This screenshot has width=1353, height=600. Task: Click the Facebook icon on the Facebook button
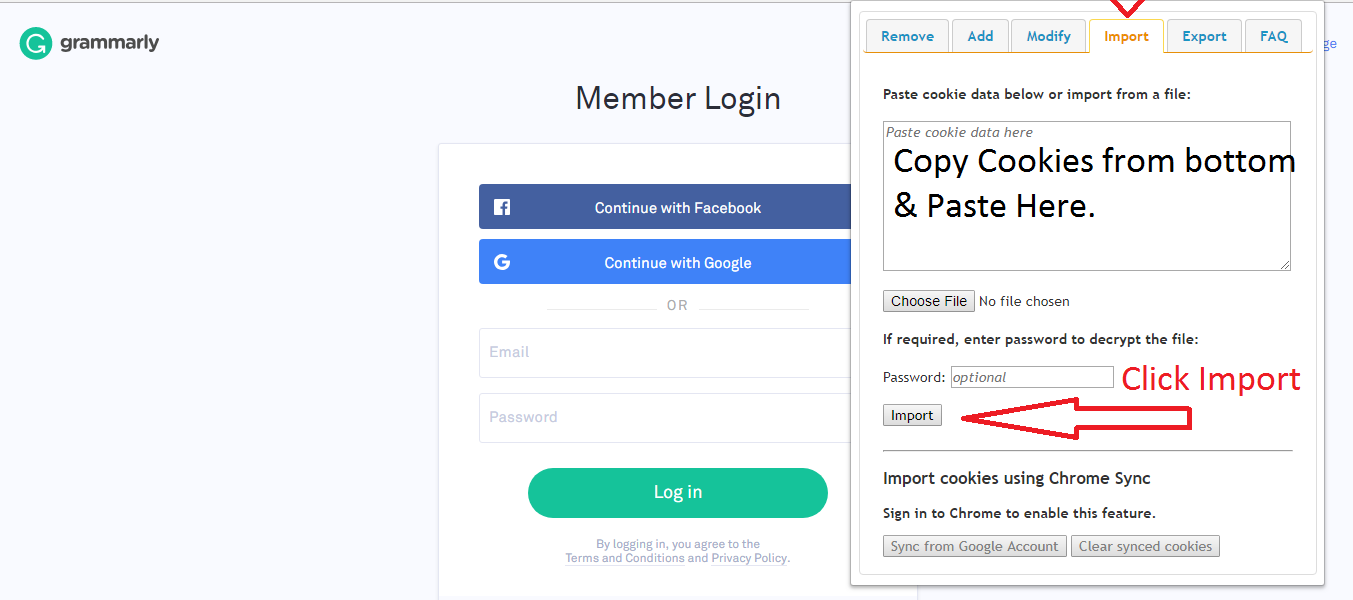[502, 208]
